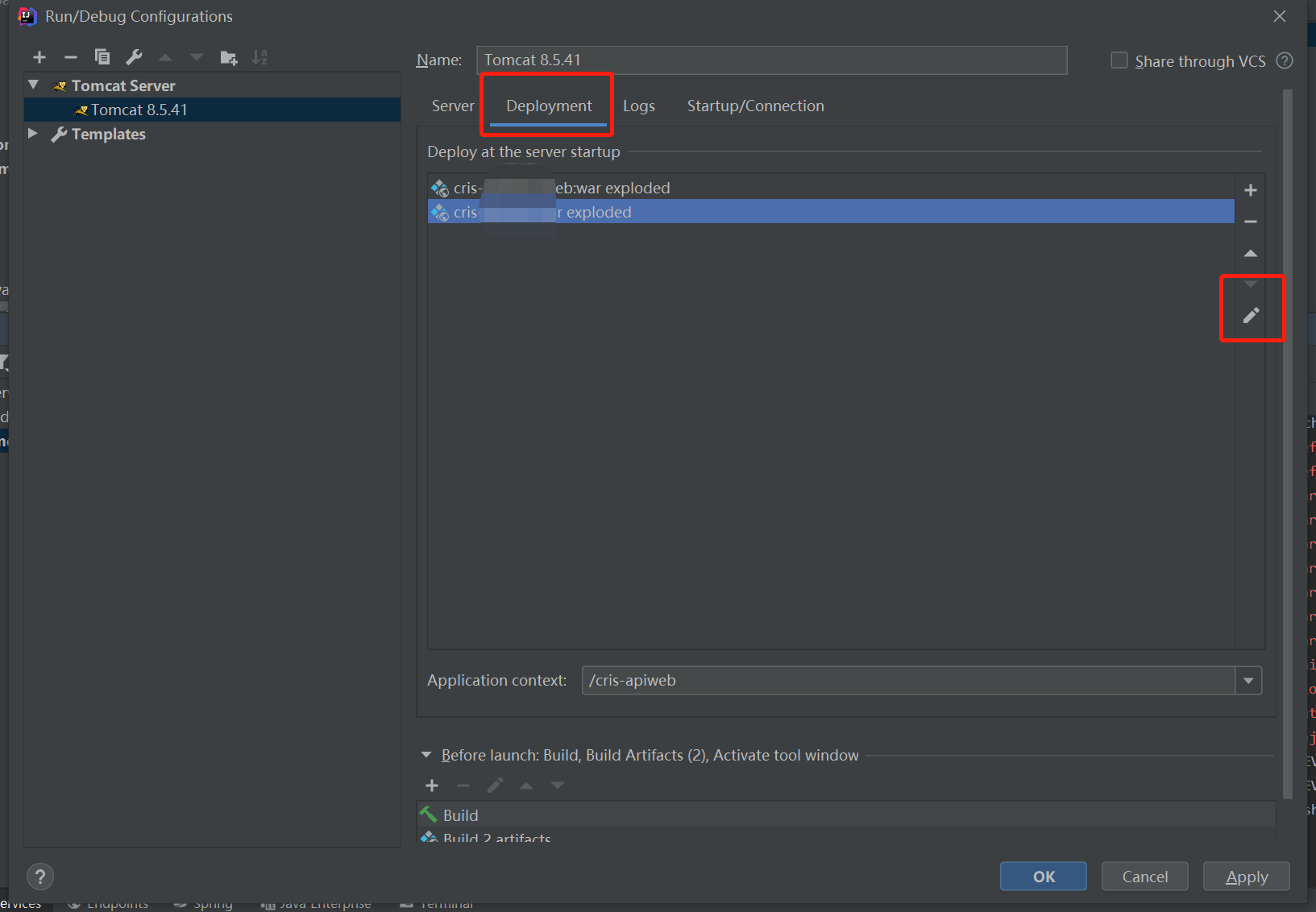Add artifact to deployment list

(x=1251, y=190)
